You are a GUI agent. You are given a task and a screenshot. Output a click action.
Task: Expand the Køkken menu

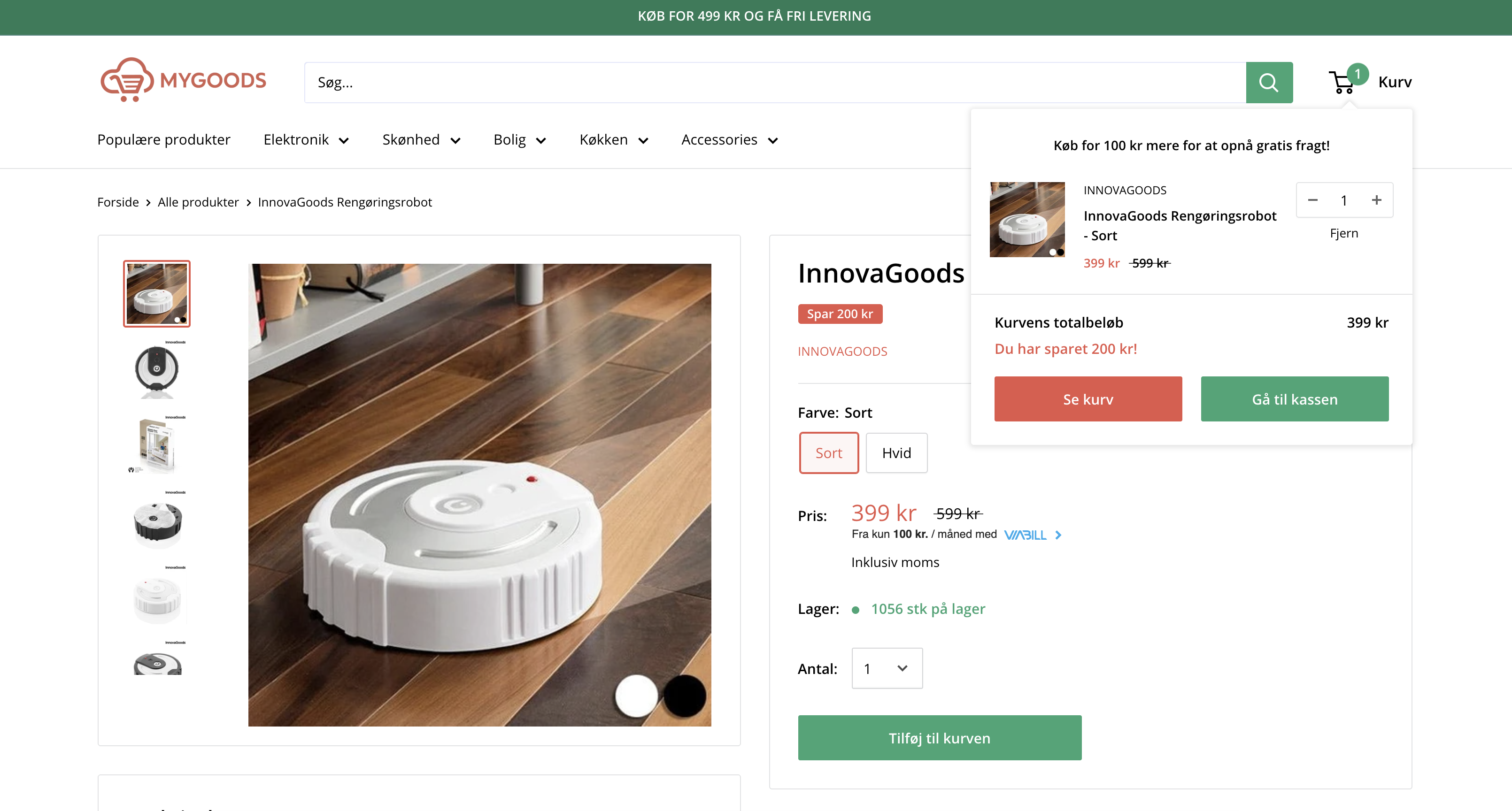613,140
